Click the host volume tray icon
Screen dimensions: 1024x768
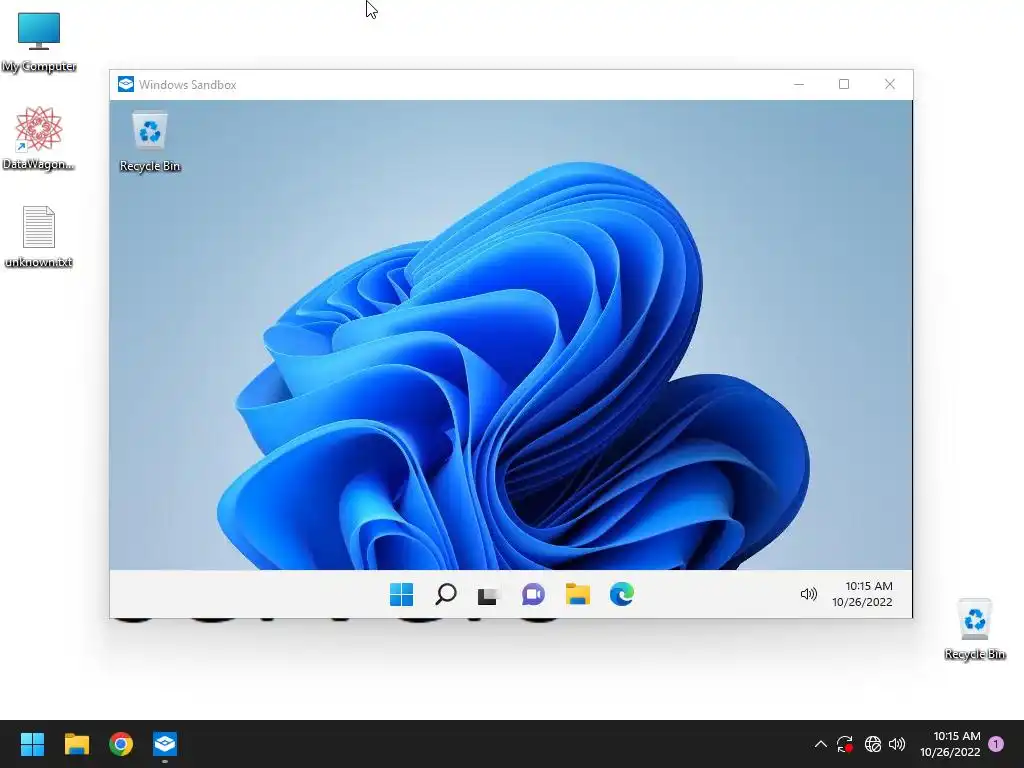(x=897, y=744)
